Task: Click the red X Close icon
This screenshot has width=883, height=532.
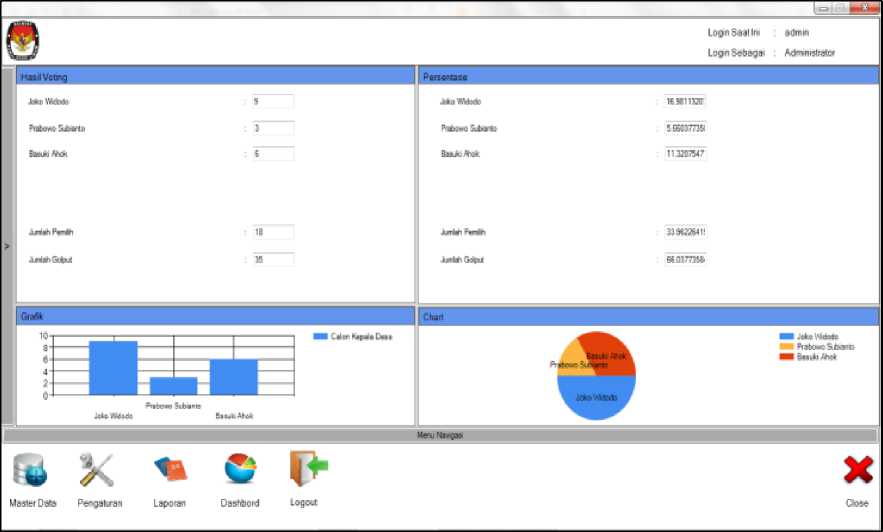Action: [857, 471]
